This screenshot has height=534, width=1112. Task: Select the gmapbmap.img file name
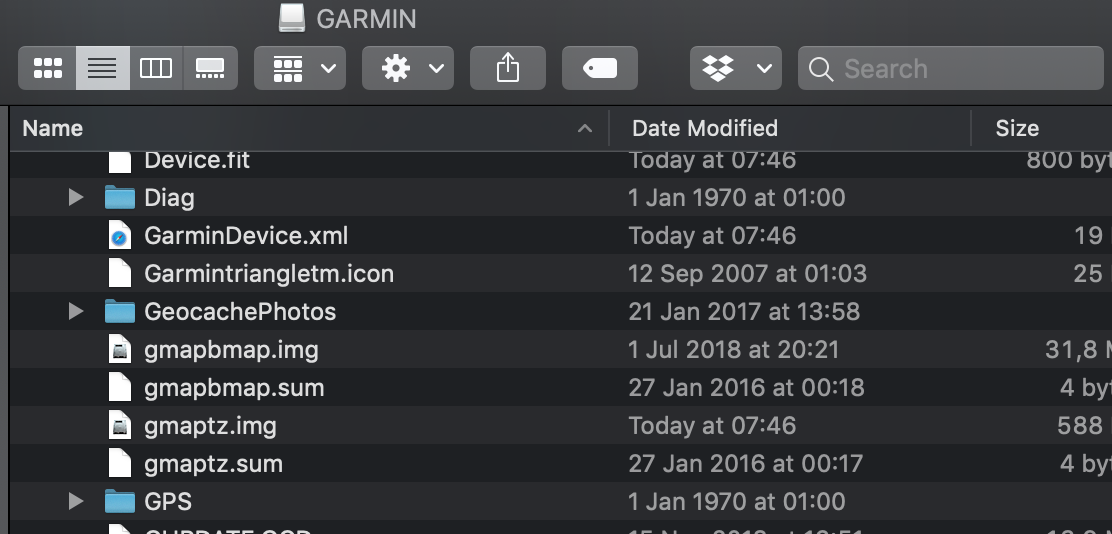point(231,350)
